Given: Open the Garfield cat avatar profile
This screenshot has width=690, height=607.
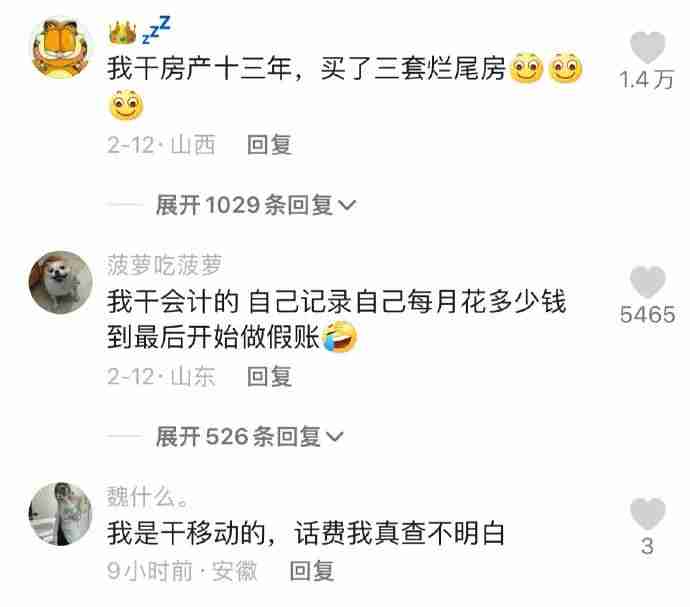Looking at the screenshot, I should 60,48.
